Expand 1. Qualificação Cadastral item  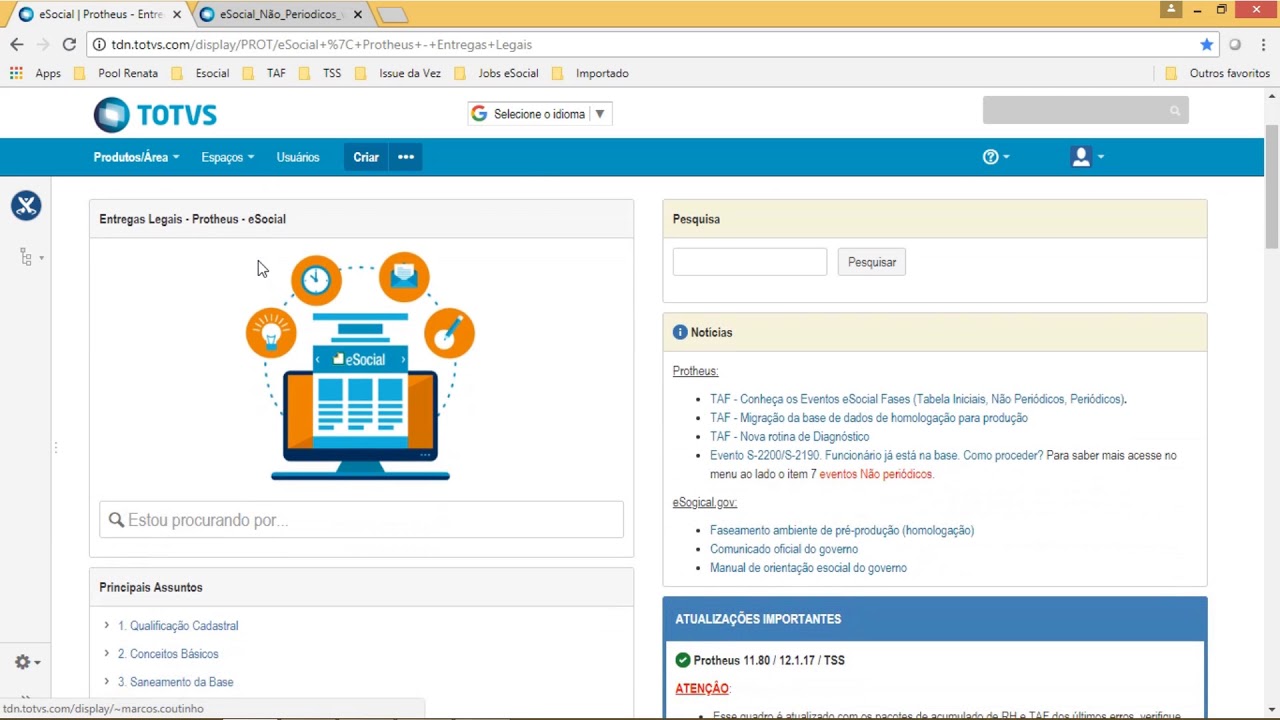107,626
